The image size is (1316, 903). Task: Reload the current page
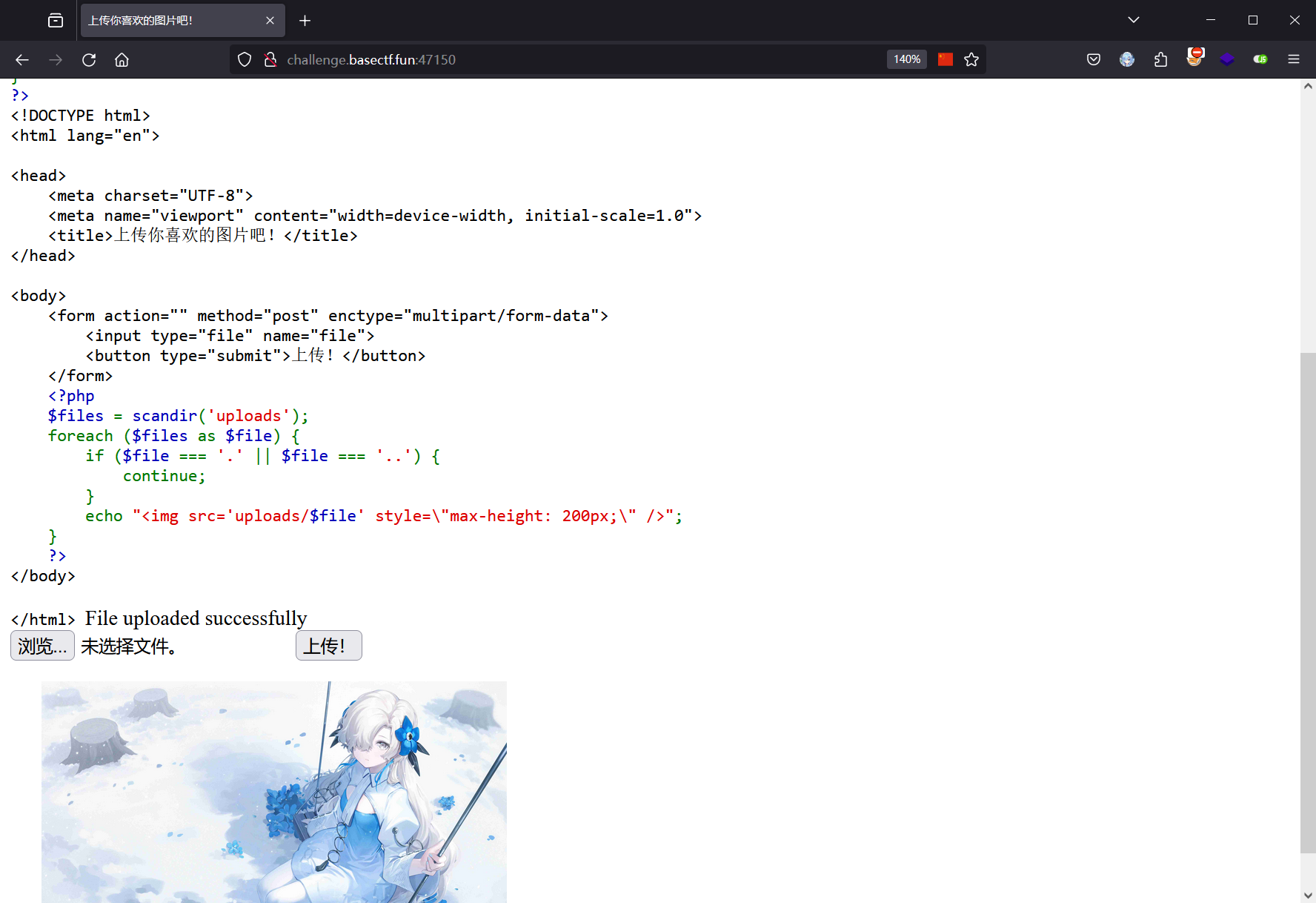[89, 60]
